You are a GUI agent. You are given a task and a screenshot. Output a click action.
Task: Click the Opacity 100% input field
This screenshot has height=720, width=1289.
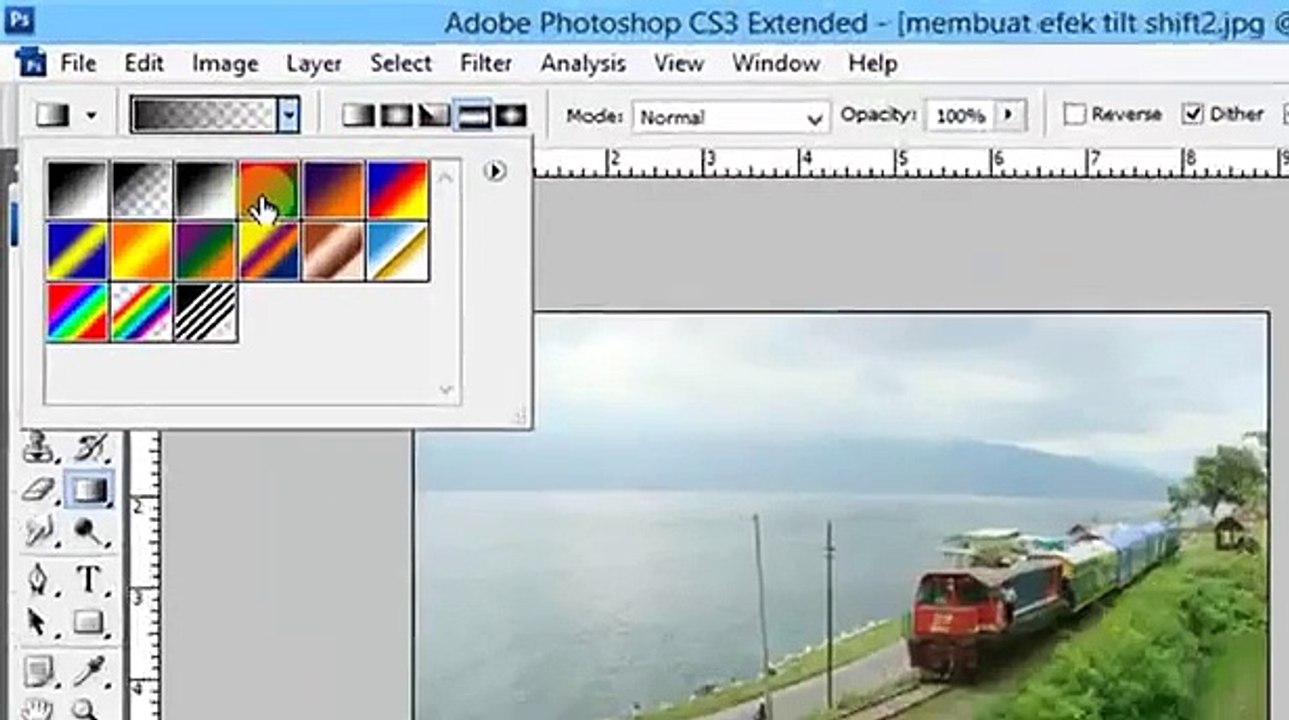click(x=960, y=116)
